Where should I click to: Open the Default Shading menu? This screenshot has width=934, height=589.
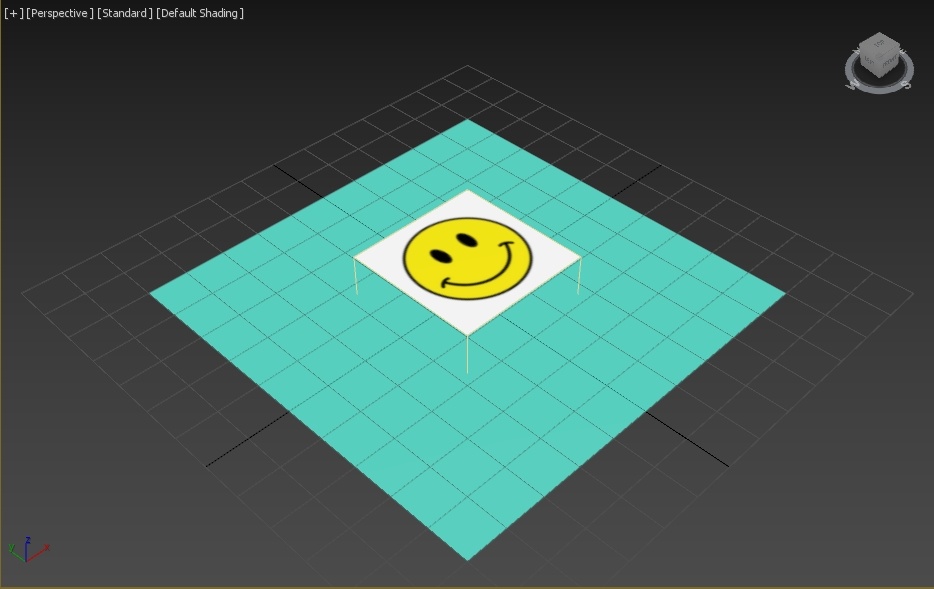click(200, 13)
